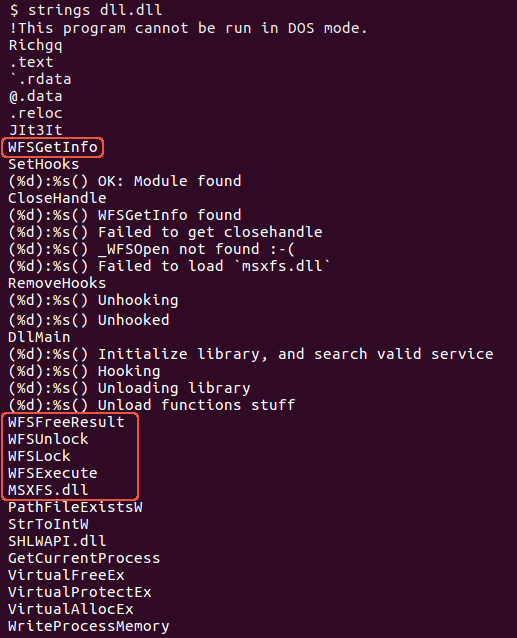The image size is (517, 638).
Task: Click the highlighted MSXFS.dll text
Action: pyautogui.click(x=48, y=490)
